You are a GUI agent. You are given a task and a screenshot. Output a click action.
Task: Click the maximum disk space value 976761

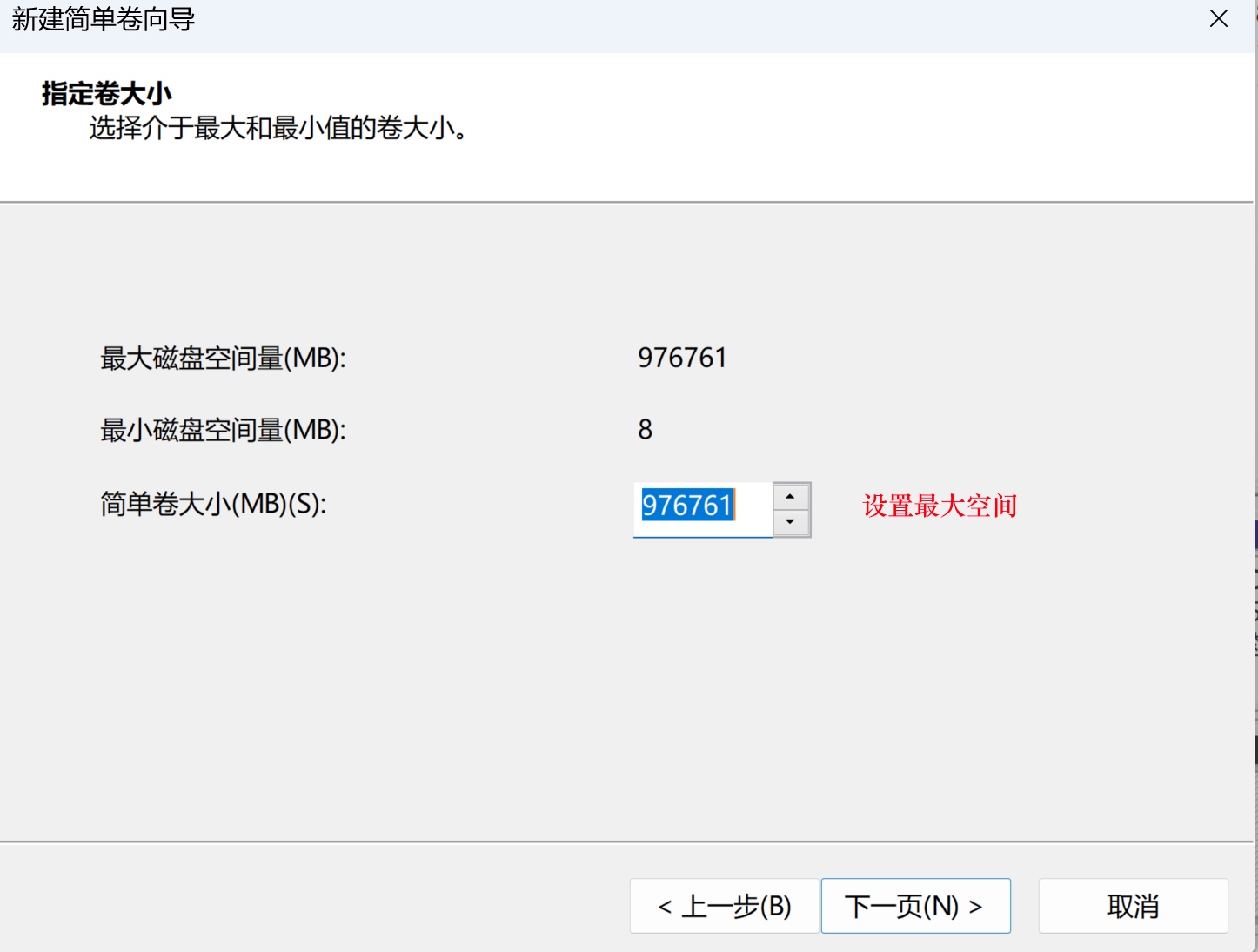coord(682,358)
